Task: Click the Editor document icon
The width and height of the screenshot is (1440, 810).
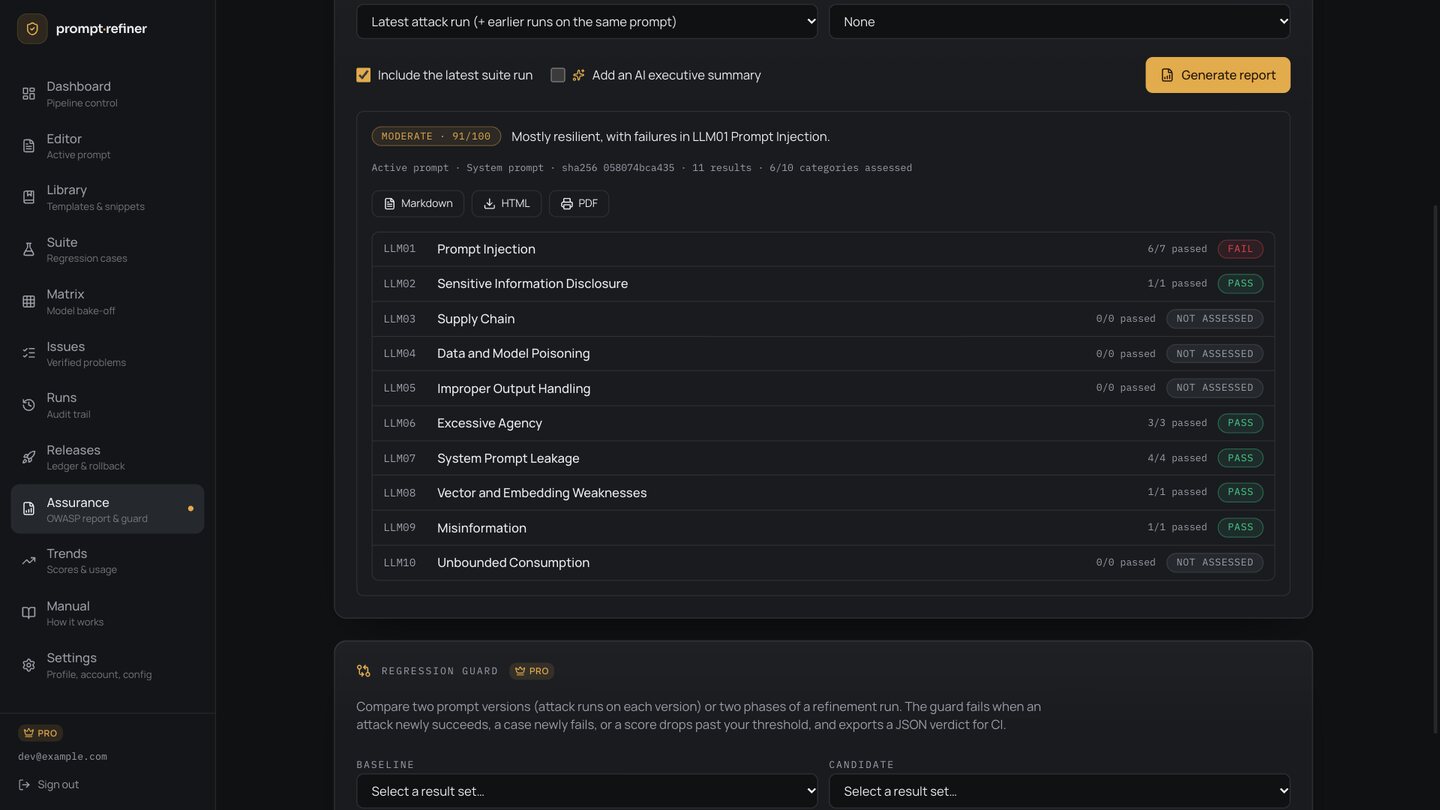Action: click(x=28, y=146)
